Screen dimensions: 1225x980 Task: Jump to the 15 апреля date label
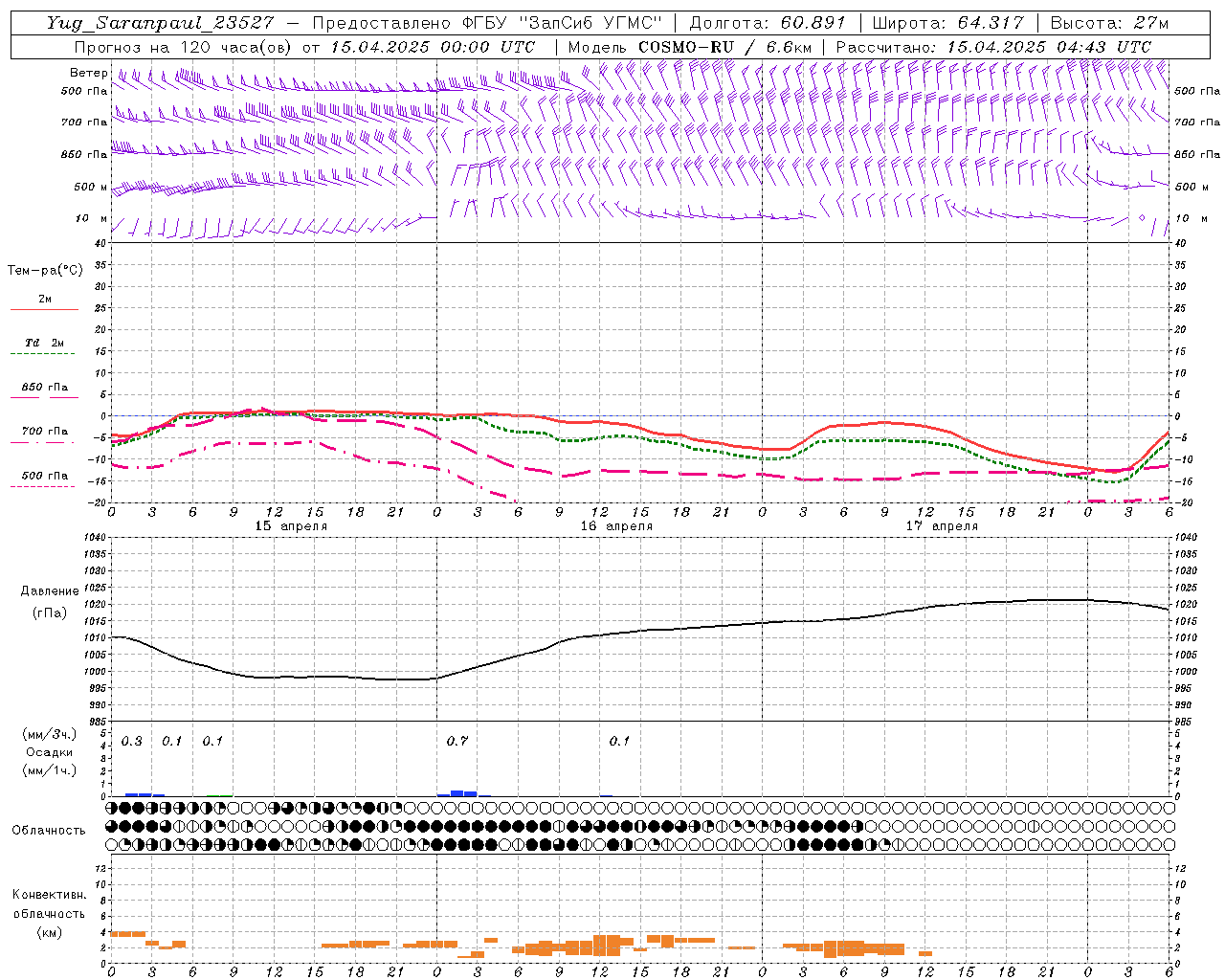click(x=290, y=526)
